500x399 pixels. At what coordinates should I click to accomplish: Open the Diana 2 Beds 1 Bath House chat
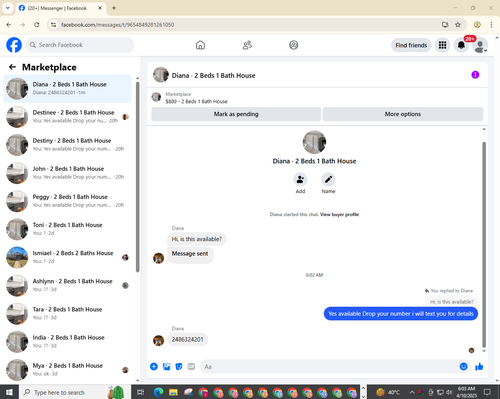67,89
